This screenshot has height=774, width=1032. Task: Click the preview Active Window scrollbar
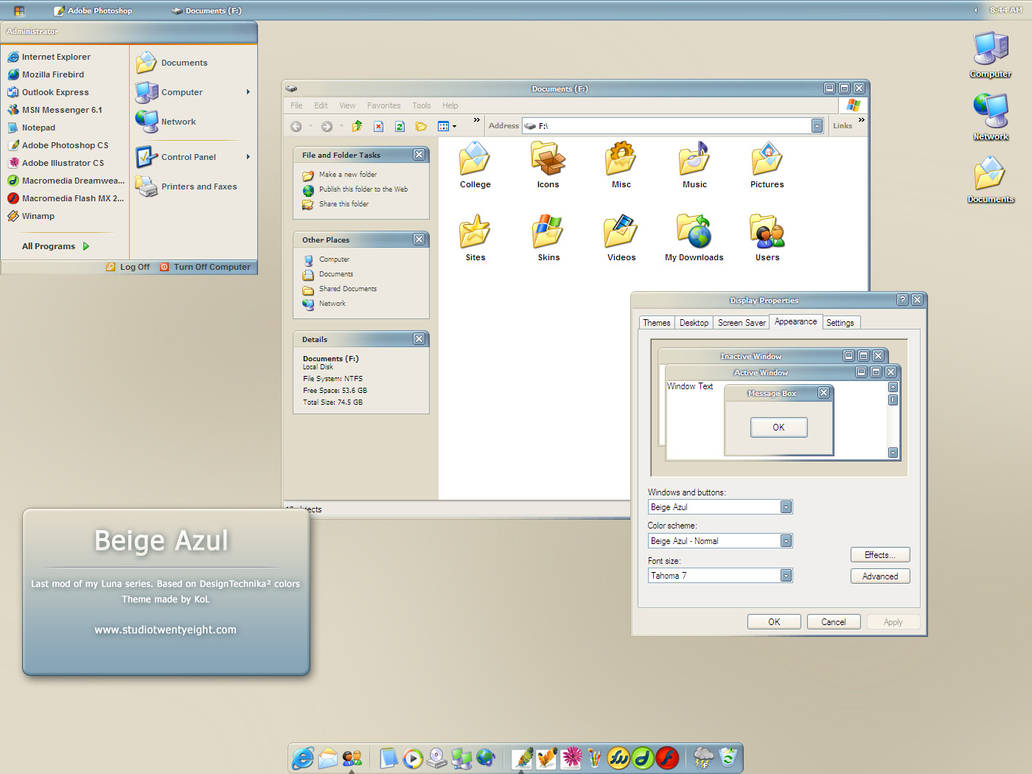(893, 419)
